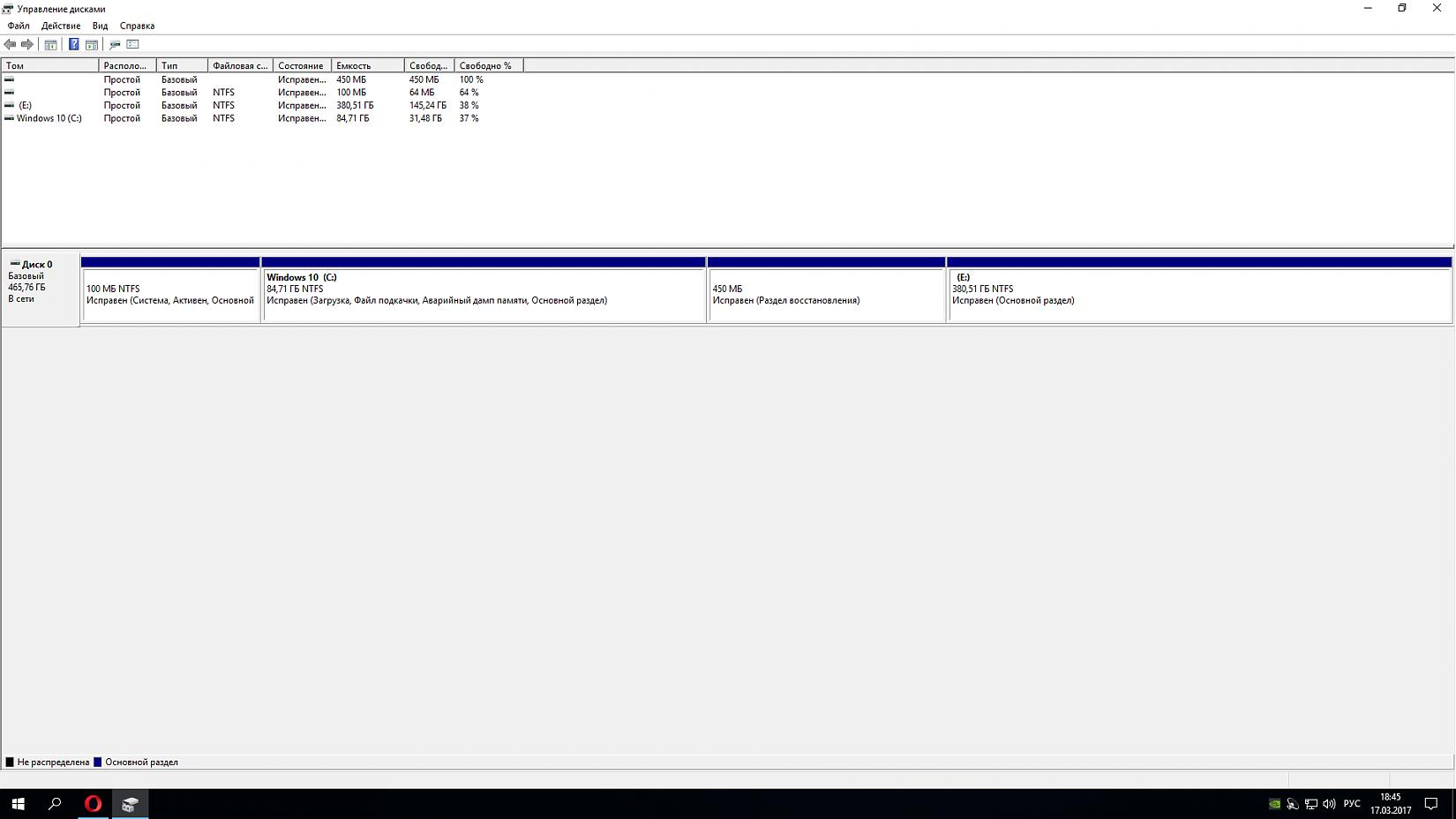Click the drive icon of the 450 МБ row

tap(10, 79)
